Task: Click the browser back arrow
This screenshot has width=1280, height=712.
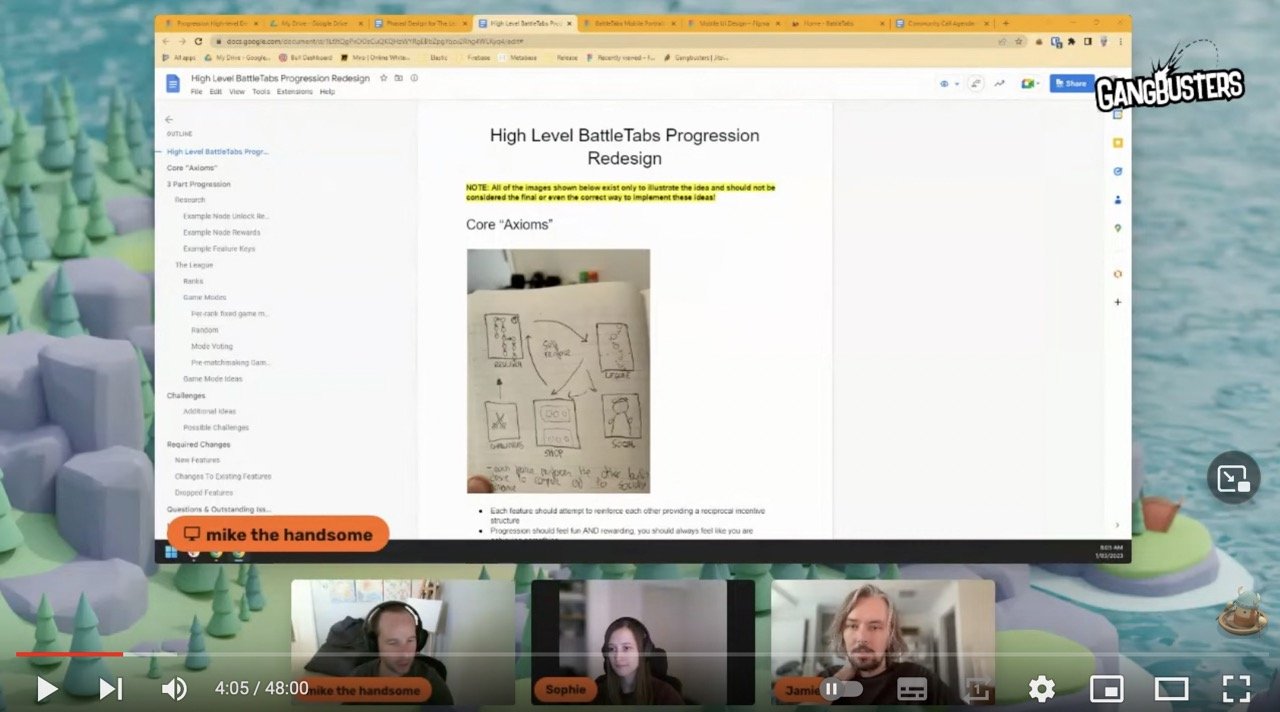Action: (x=168, y=41)
